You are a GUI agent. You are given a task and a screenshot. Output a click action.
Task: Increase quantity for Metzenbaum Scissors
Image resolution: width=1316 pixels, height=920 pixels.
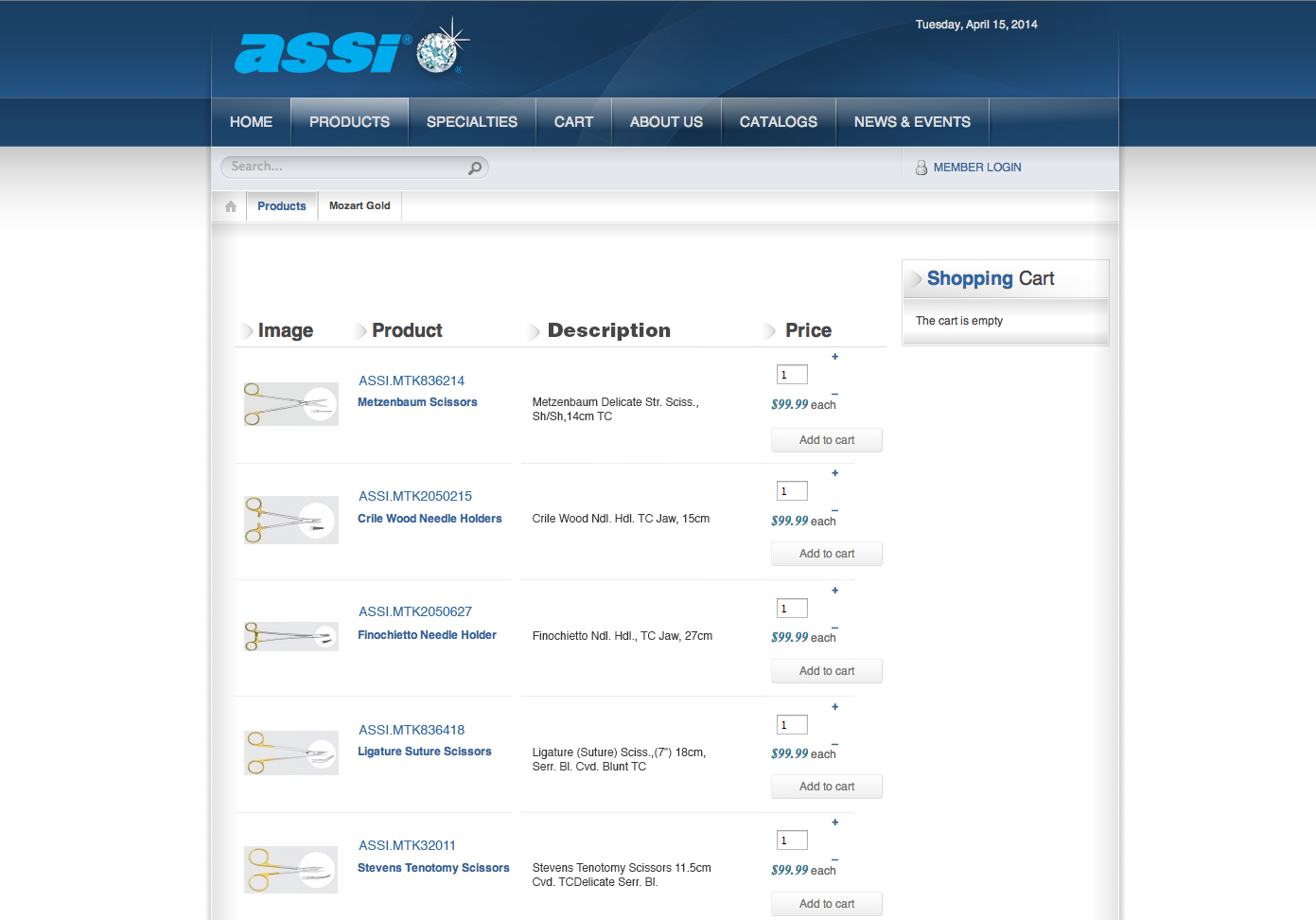834,357
